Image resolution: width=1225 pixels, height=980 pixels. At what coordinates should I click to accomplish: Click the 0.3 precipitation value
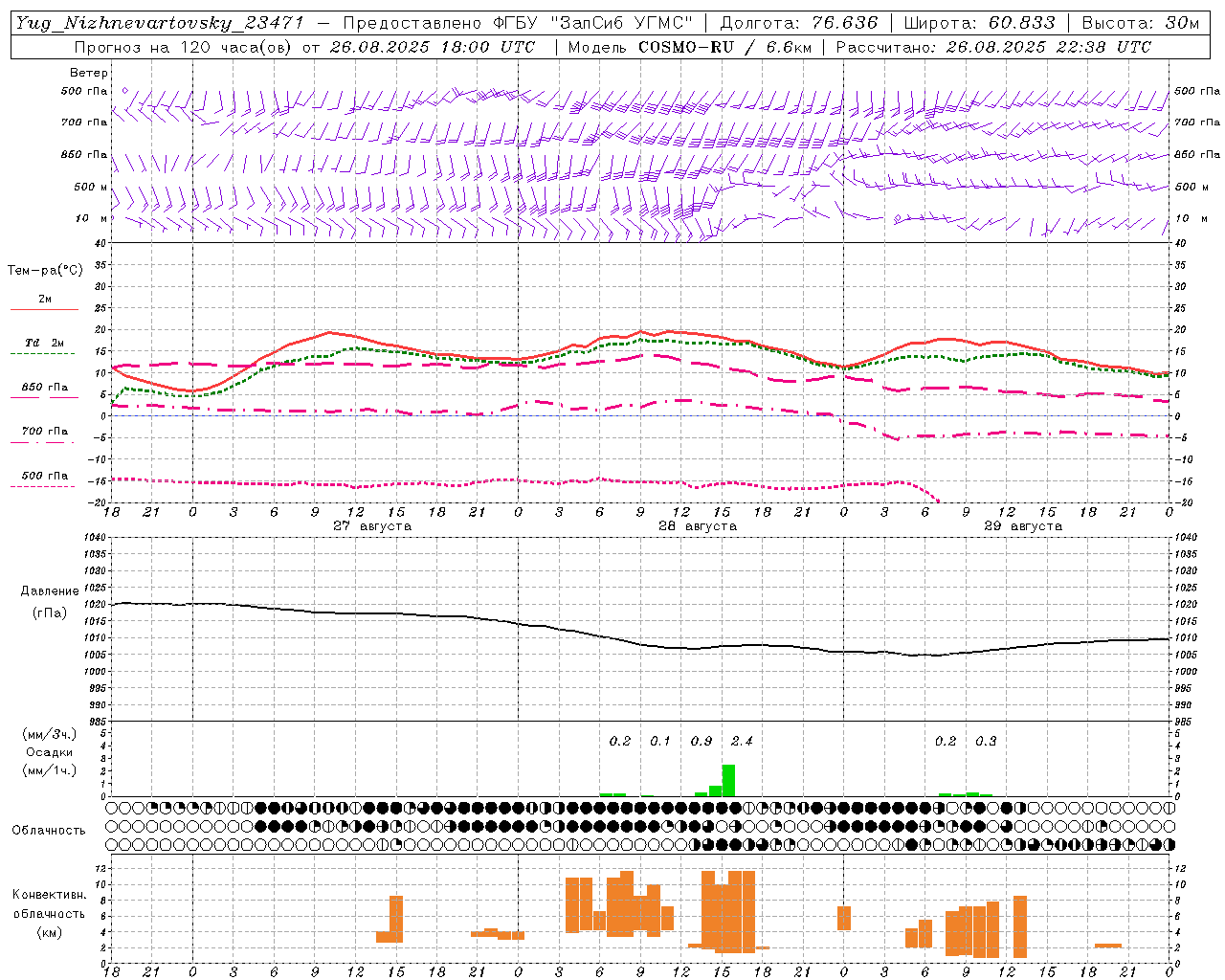click(x=986, y=741)
